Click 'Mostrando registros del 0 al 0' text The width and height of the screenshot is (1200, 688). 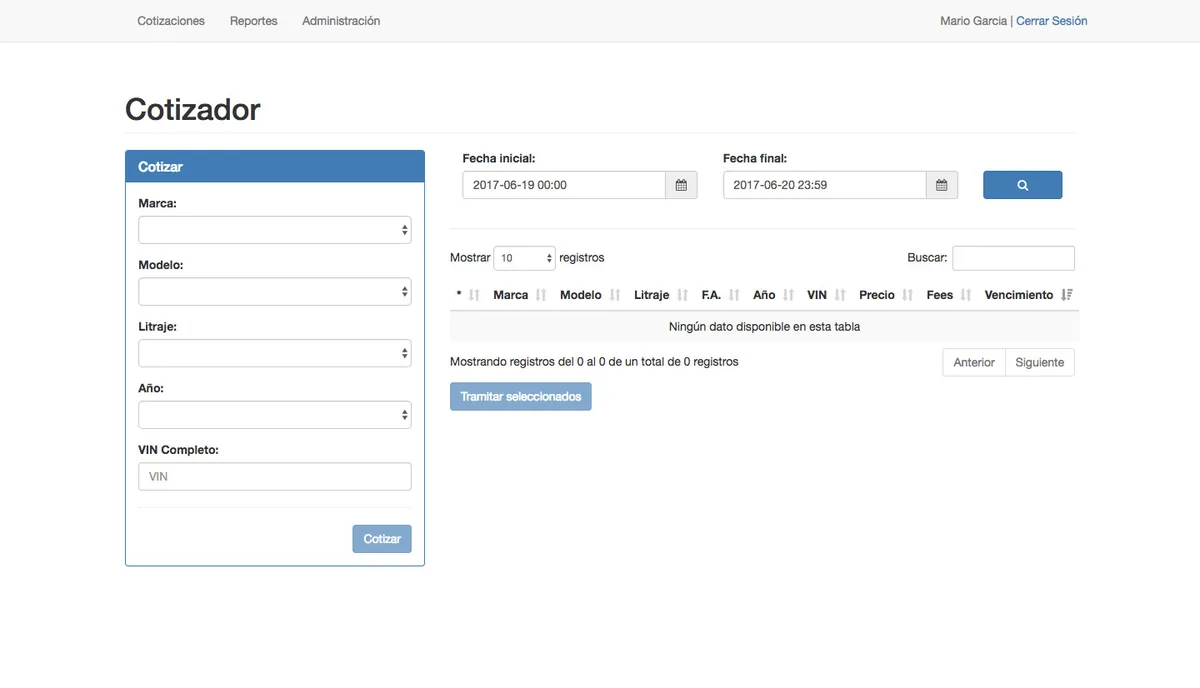click(594, 362)
